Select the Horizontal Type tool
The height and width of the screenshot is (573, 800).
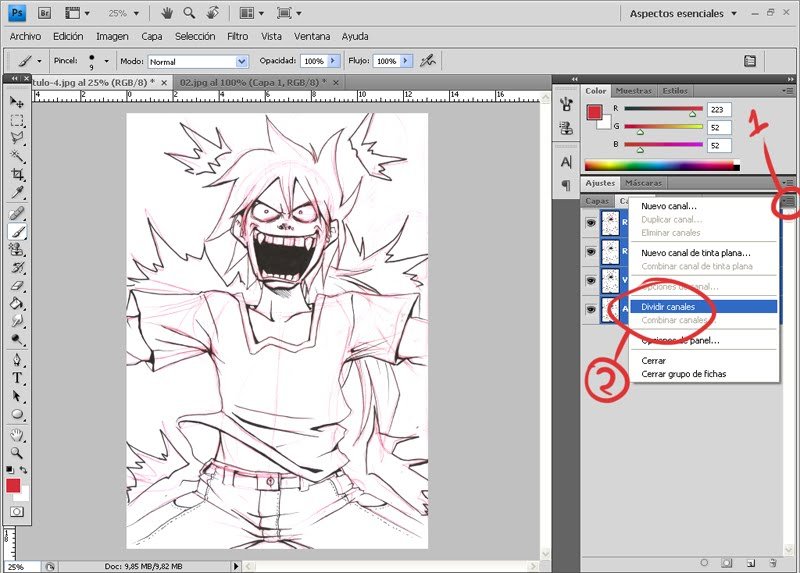[x=17, y=379]
